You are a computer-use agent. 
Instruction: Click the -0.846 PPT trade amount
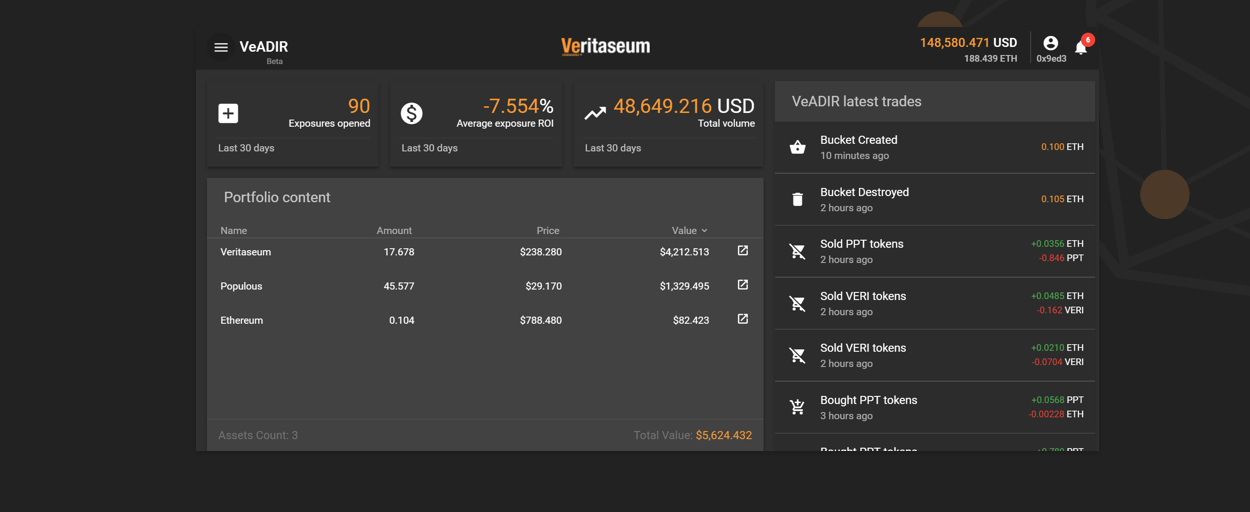1061,258
